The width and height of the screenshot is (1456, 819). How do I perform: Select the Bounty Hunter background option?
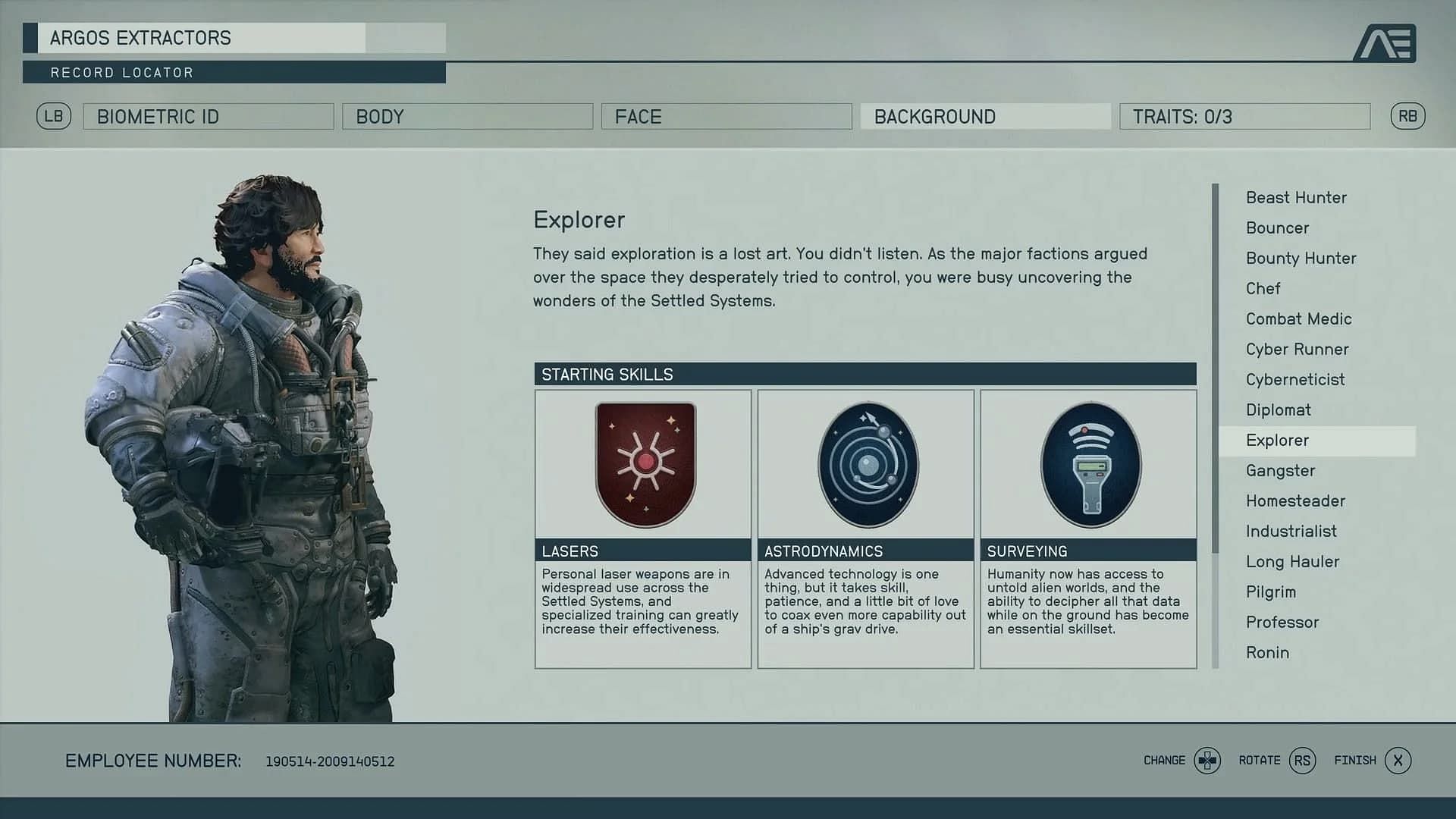pyautogui.click(x=1301, y=257)
